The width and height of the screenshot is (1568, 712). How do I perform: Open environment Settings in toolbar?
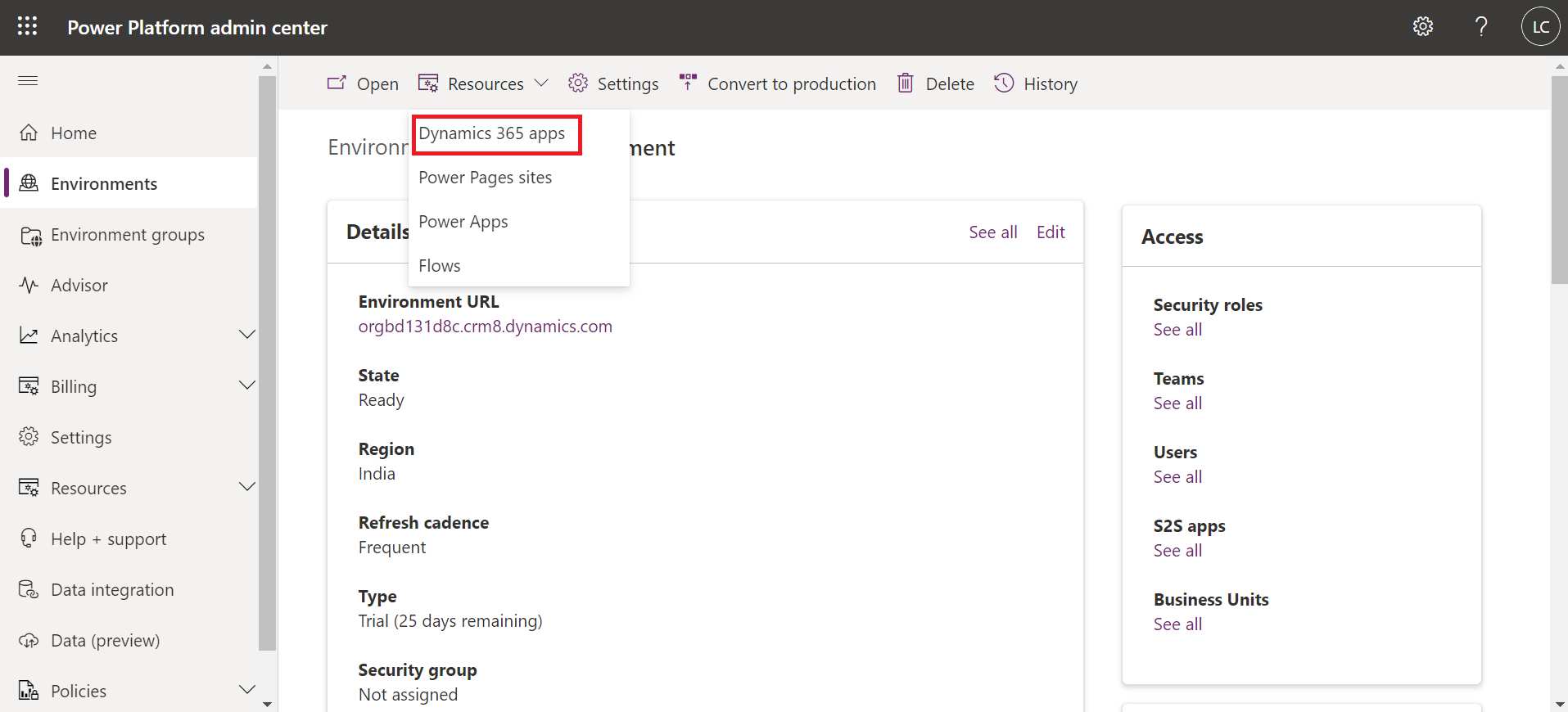(613, 83)
